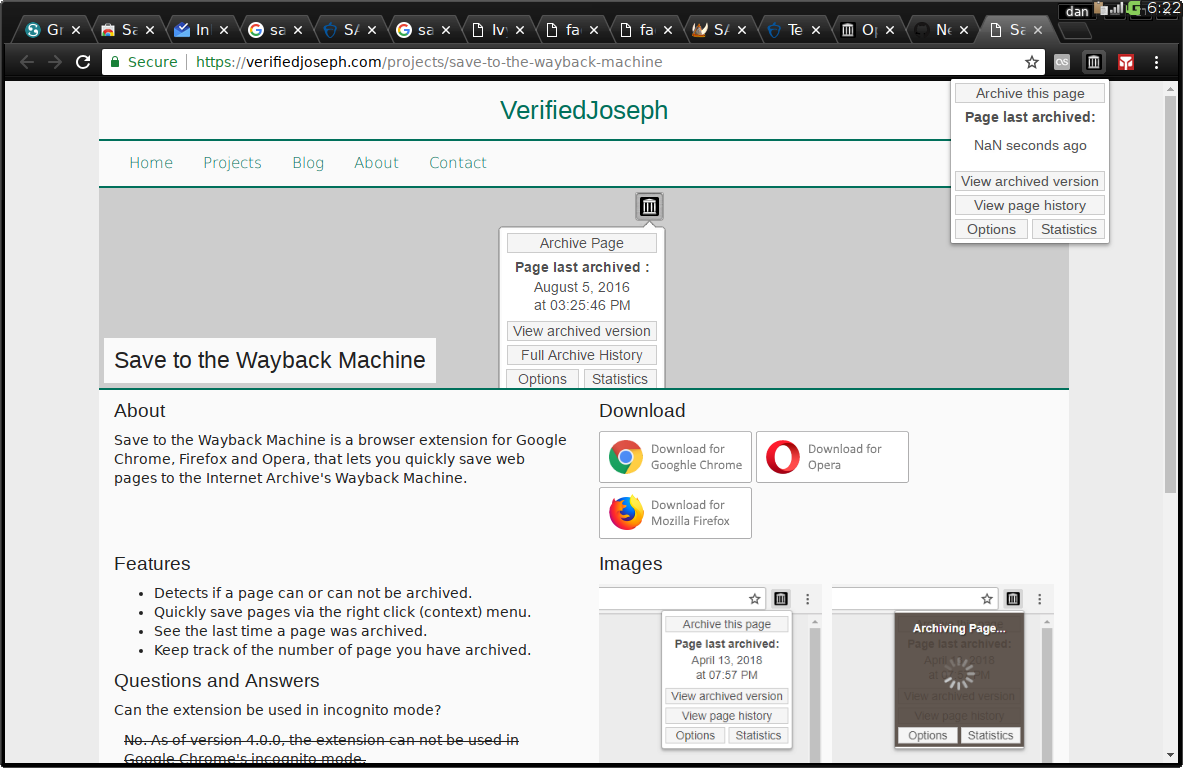
Task: Click the Wayback icon in the hero banner image
Action: [x=650, y=206]
